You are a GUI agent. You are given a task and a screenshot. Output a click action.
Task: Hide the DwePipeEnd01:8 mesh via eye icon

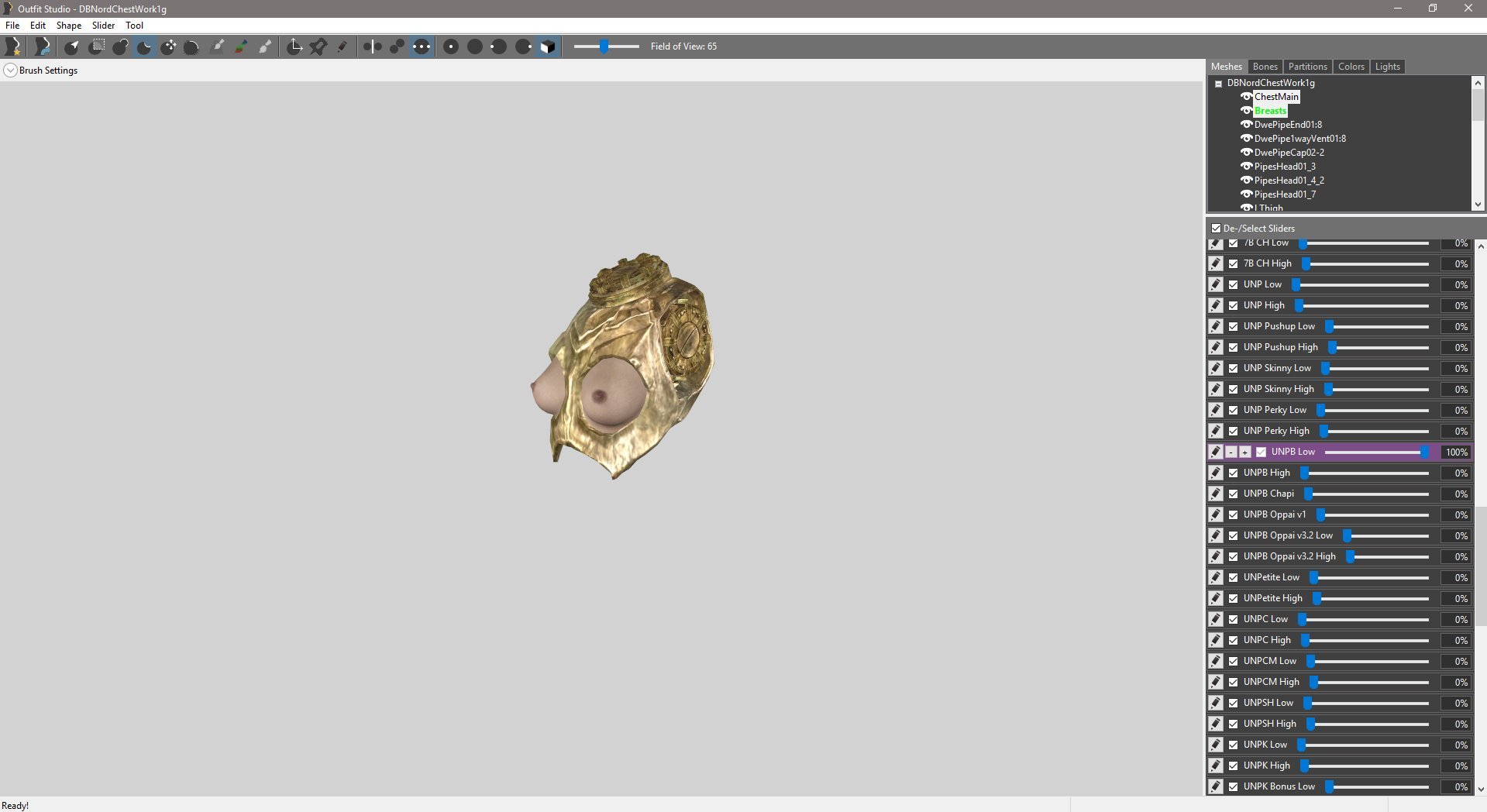click(1246, 125)
